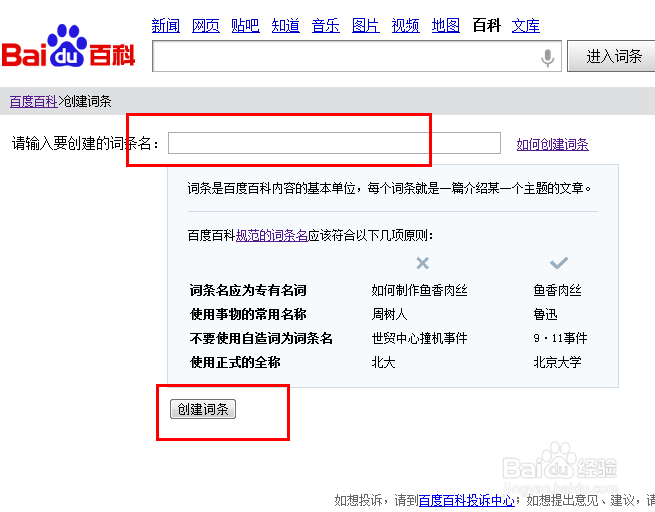Click the 创建词条 button

point(203,409)
